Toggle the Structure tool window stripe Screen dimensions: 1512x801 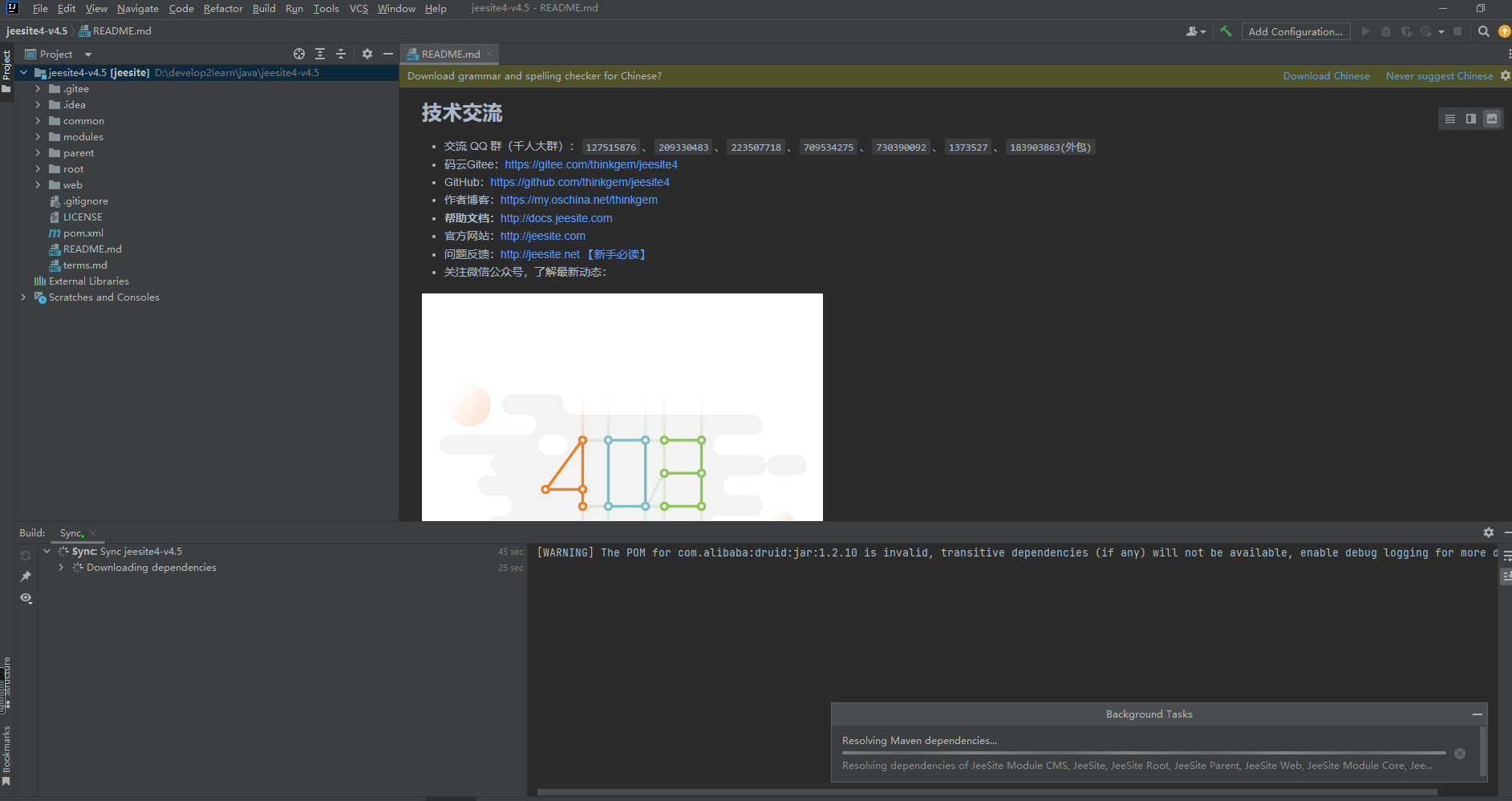tap(6, 683)
